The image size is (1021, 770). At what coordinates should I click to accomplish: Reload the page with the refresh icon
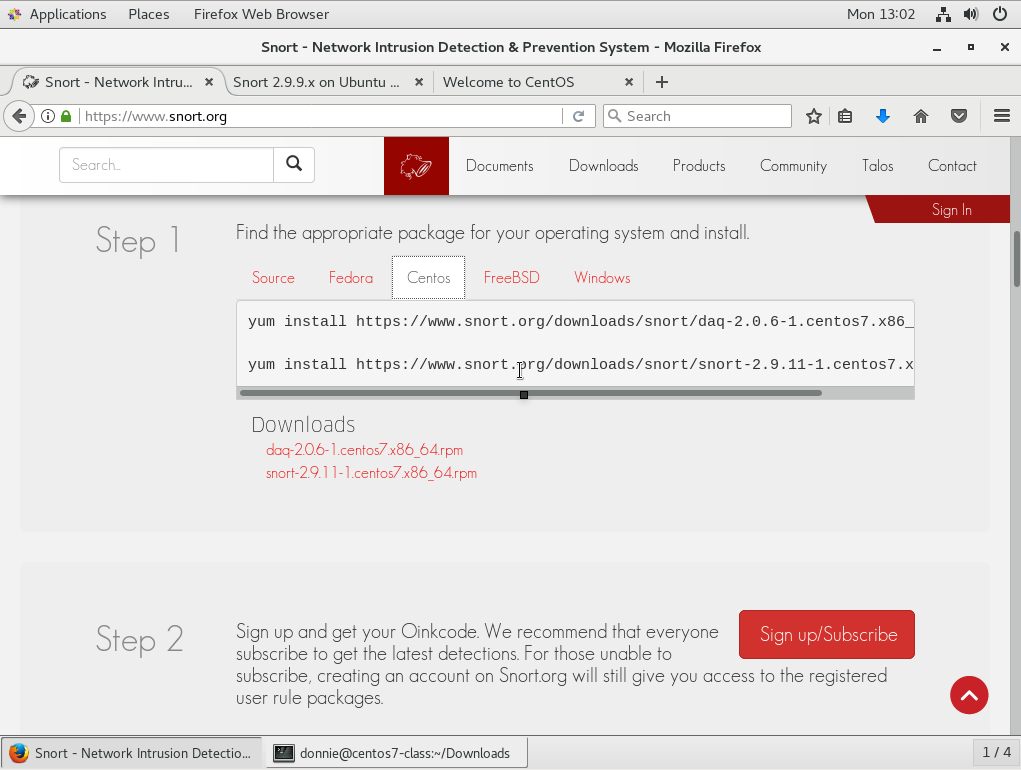[x=578, y=117]
